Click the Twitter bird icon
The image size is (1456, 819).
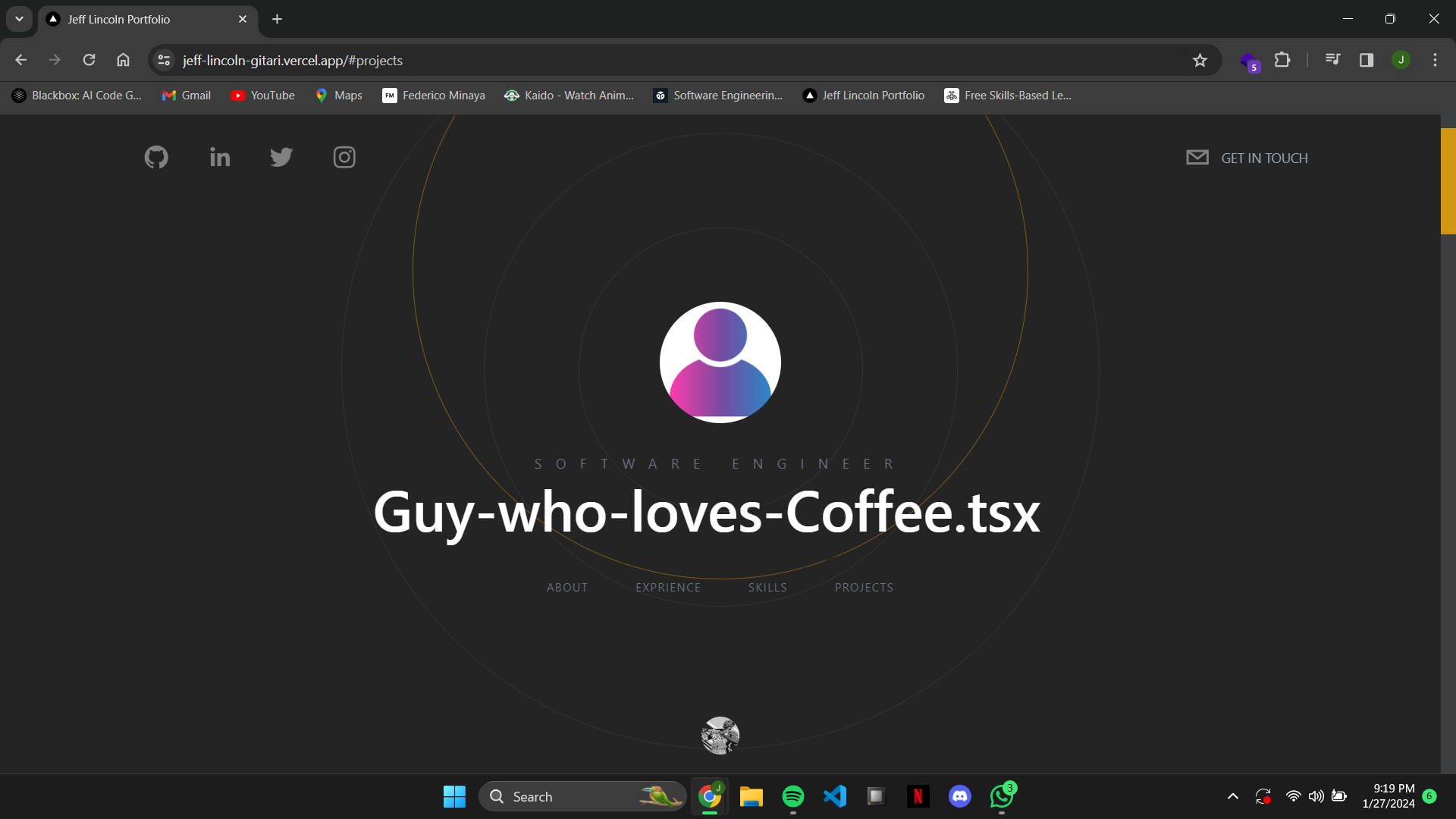[x=281, y=157]
